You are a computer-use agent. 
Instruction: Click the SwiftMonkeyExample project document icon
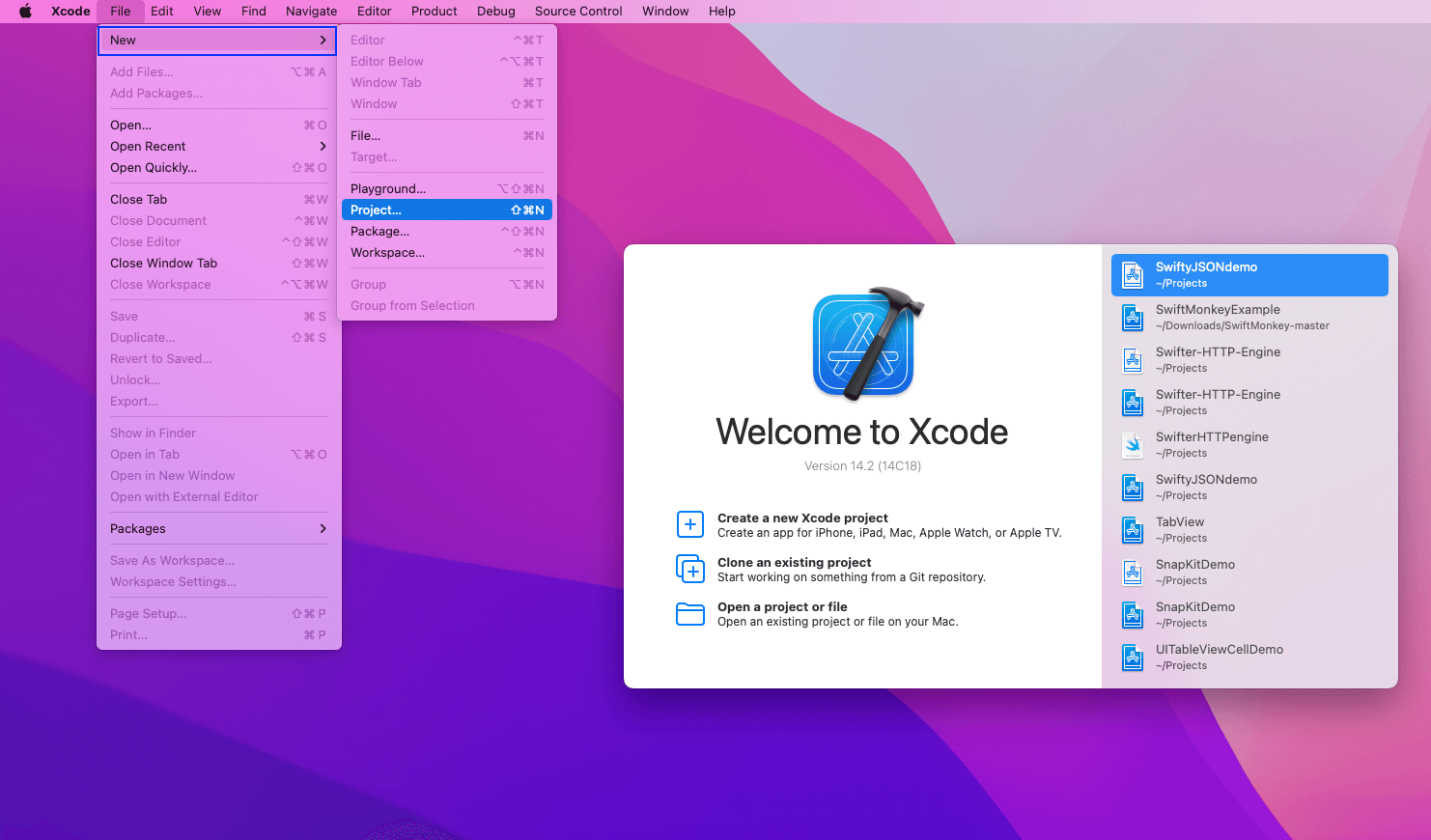click(1132, 318)
